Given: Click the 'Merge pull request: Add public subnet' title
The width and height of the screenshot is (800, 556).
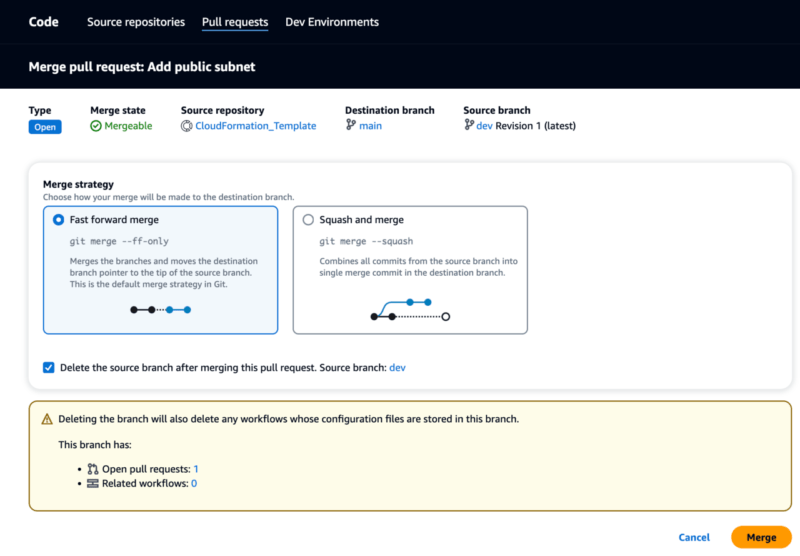Looking at the screenshot, I should pos(142,67).
